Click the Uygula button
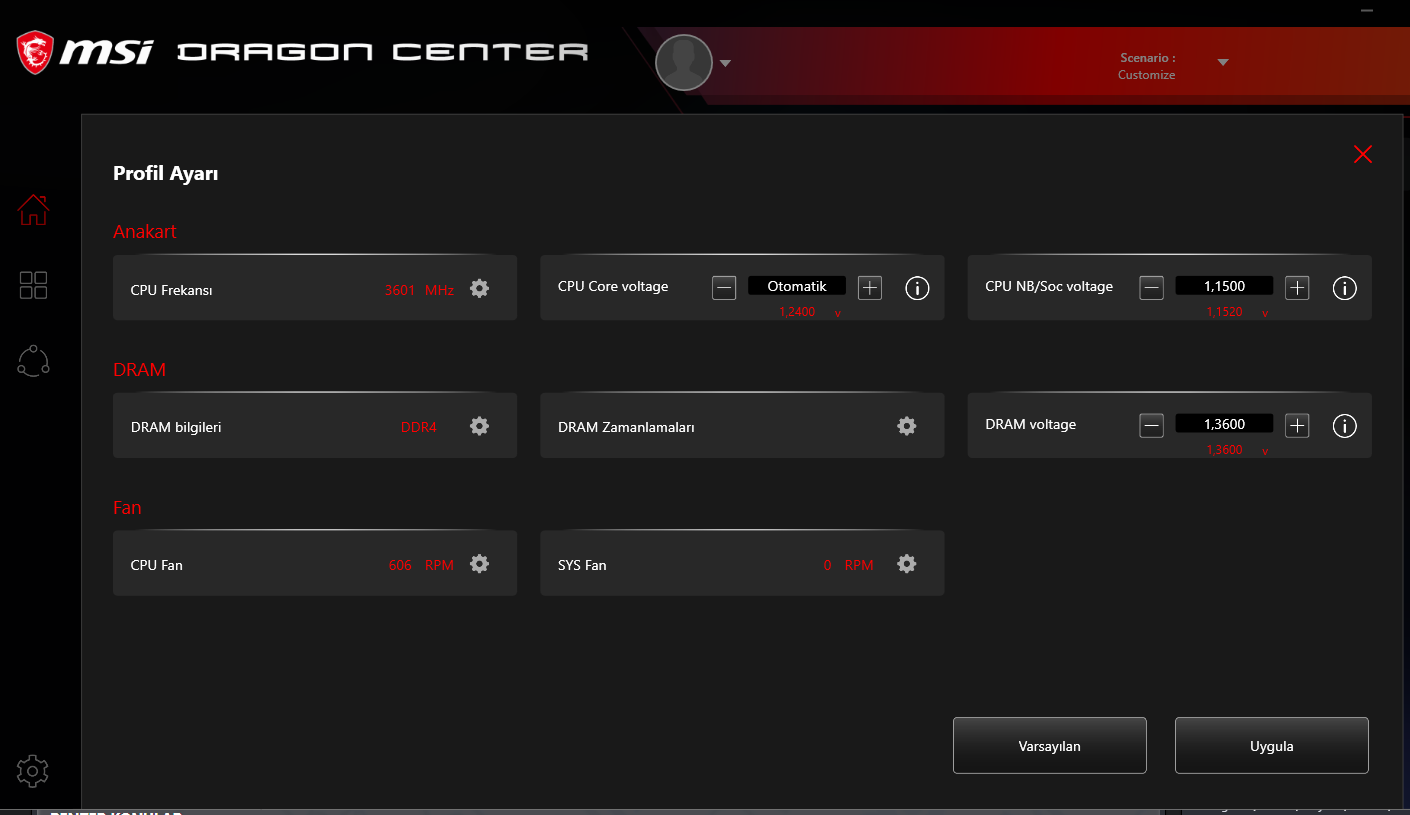The image size is (1410, 815). click(x=1272, y=745)
